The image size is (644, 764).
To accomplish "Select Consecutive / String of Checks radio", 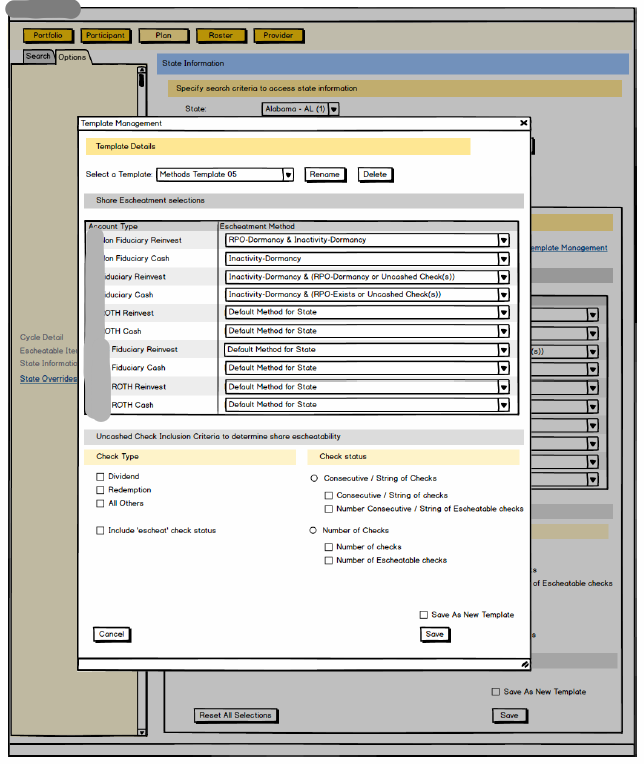I will coord(314,478).
